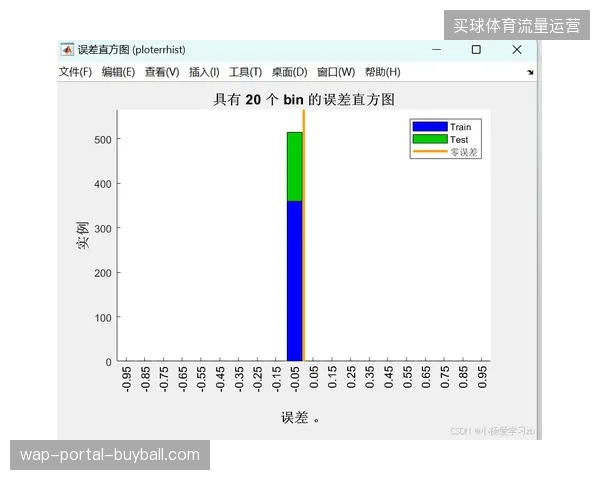Click the green Test bar segment
The height and width of the screenshot is (480, 600).
(x=294, y=167)
